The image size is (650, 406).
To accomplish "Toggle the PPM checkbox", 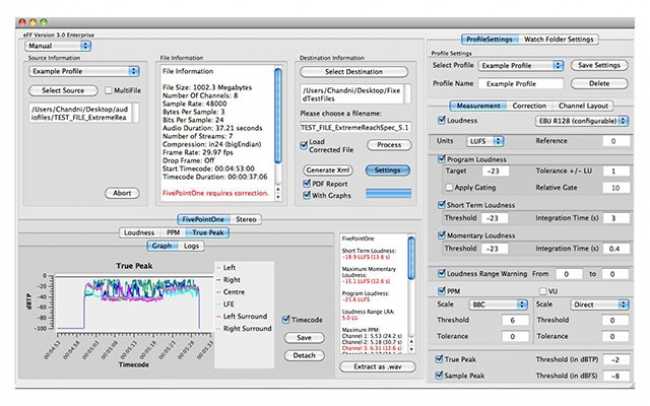I will [x=441, y=291].
